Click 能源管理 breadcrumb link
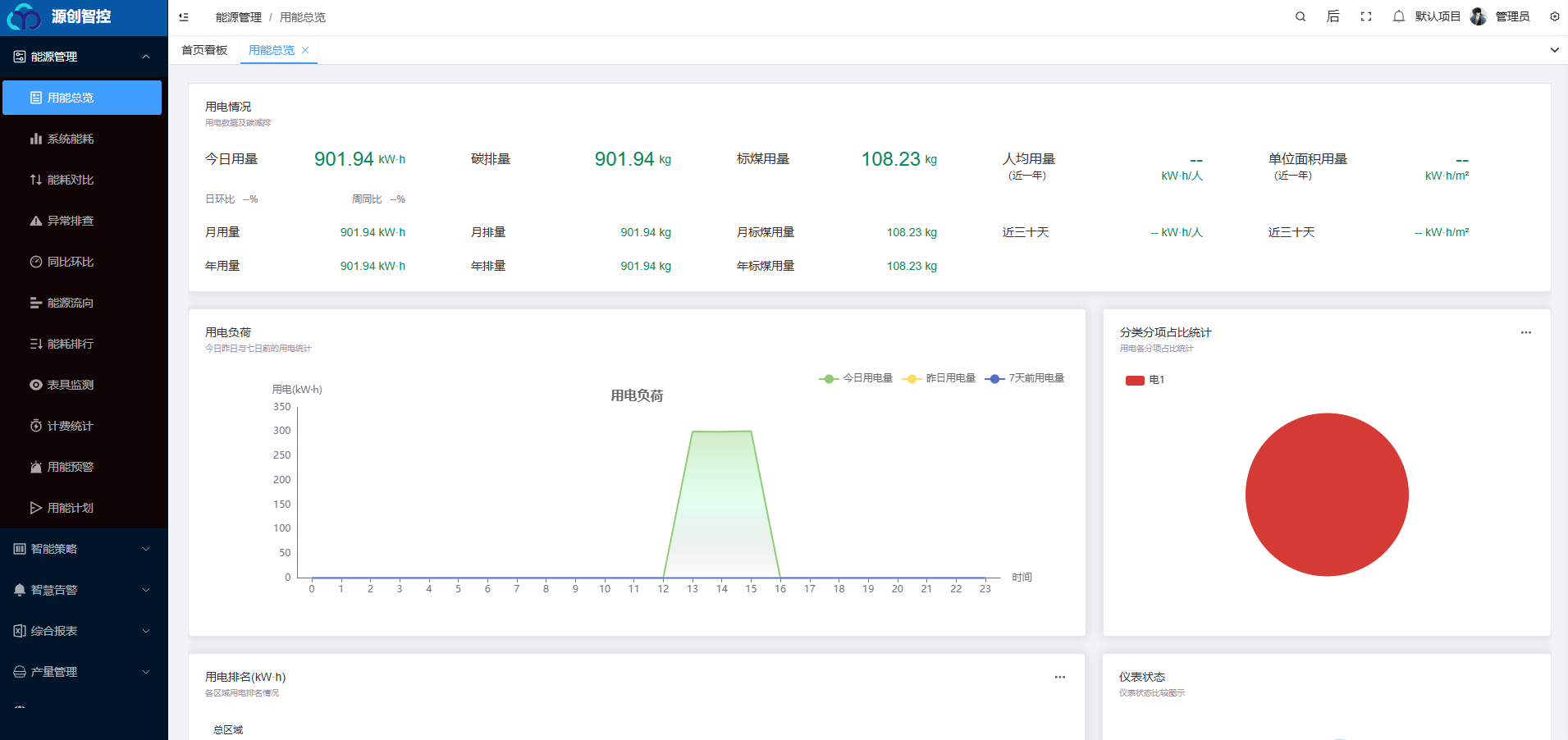 [239, 17]
